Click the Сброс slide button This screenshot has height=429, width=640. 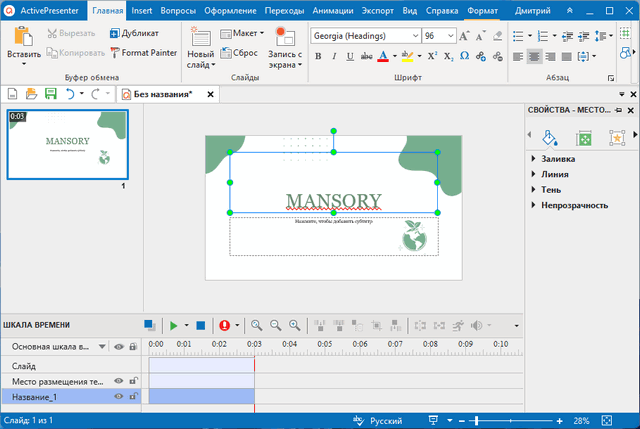[x=241, y=51]
